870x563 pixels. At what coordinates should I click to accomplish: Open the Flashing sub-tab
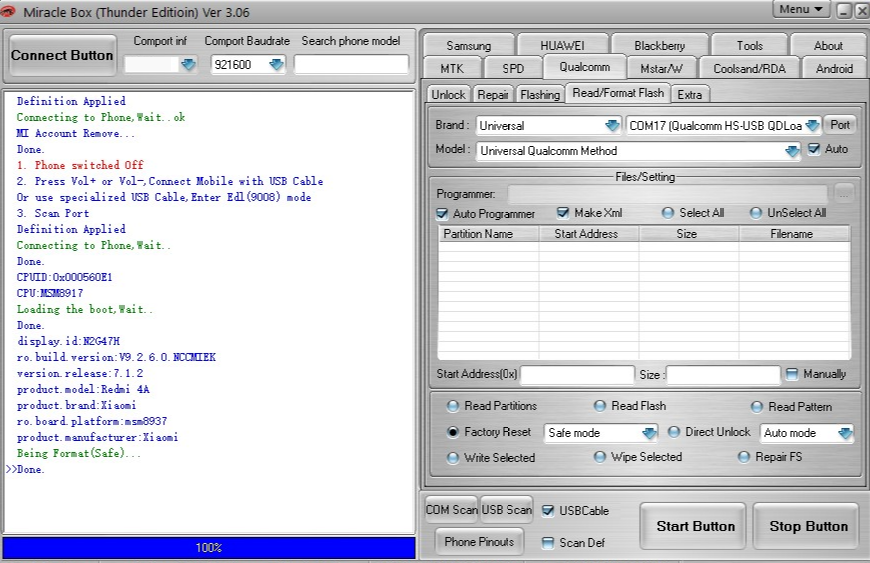coord(540,95)
